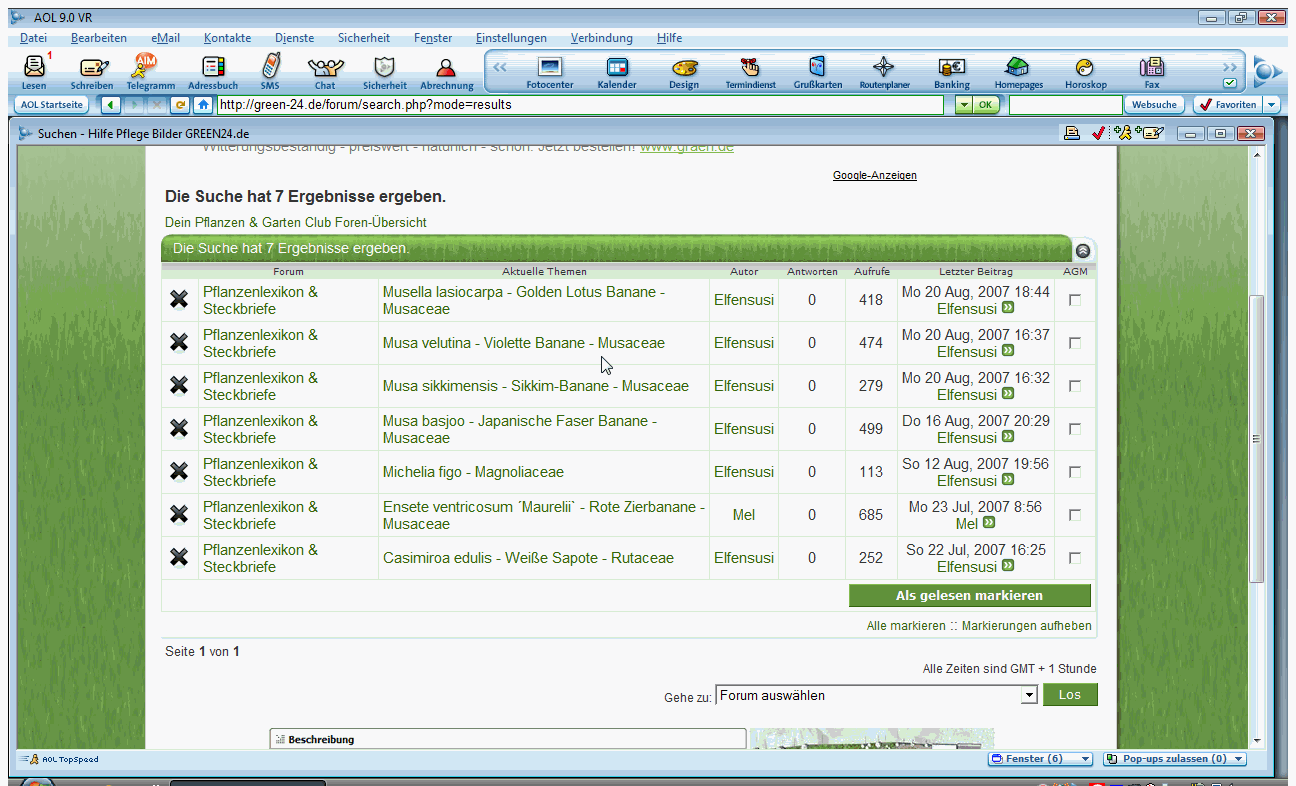This screenshot has height=786, width=1296.
Task: Launch the Chat icon in toolbar
Action: click(x=325, y=68)
